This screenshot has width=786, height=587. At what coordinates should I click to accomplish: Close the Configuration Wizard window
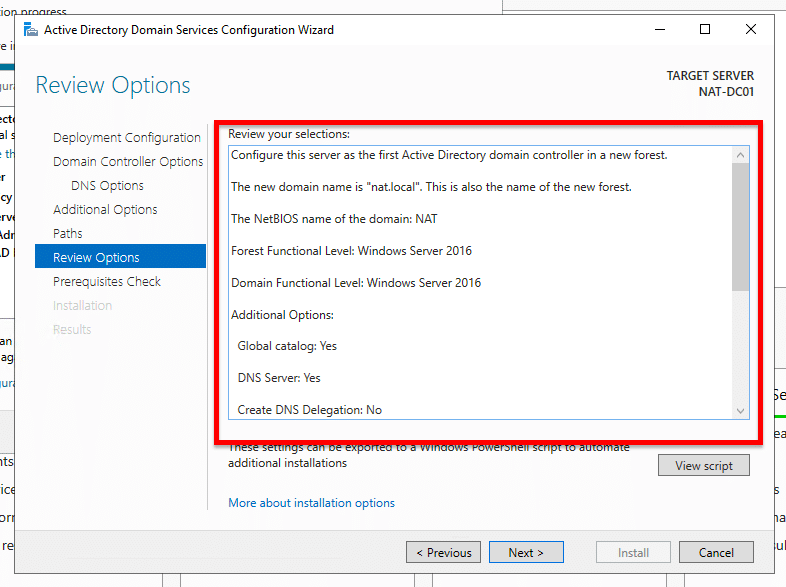click(750, 30)
